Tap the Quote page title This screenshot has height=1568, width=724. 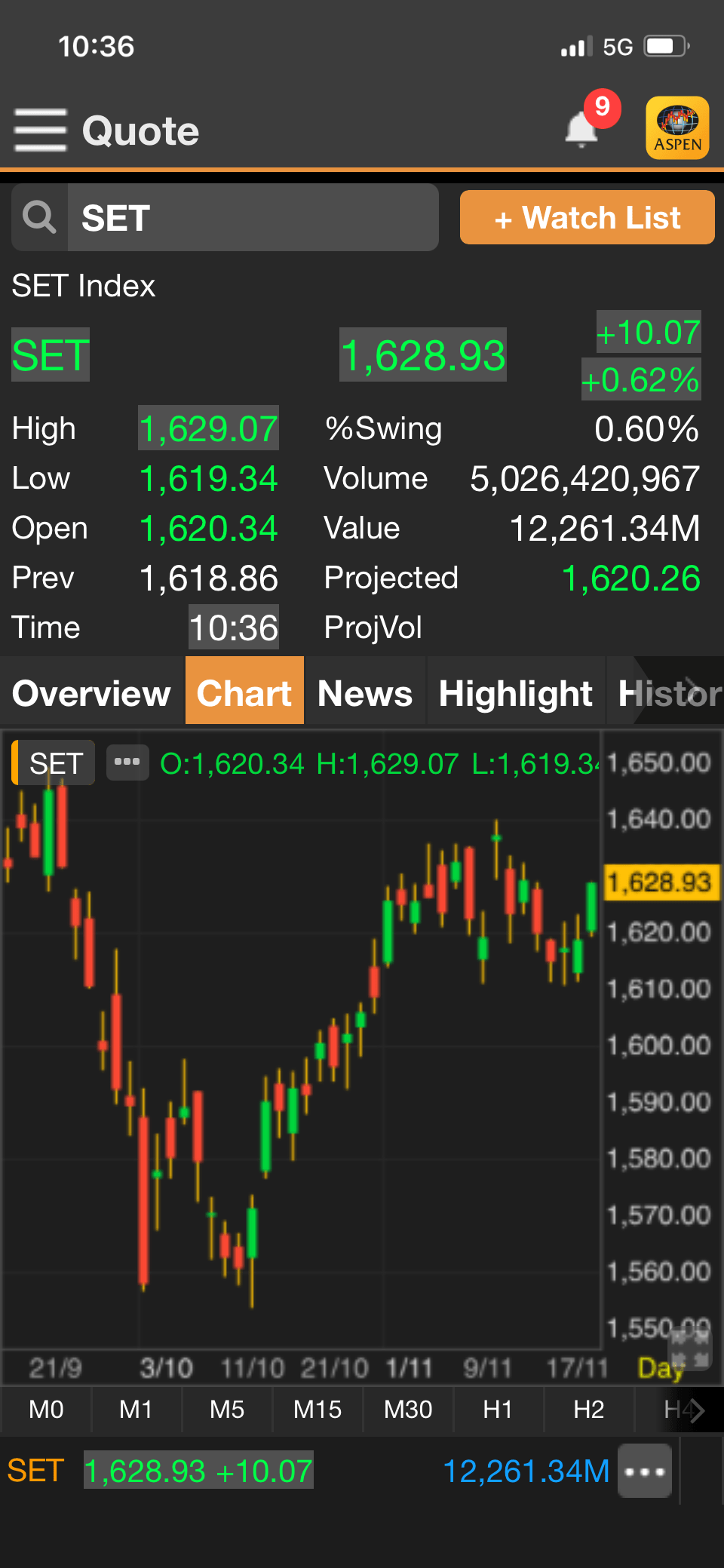point(140,130)
